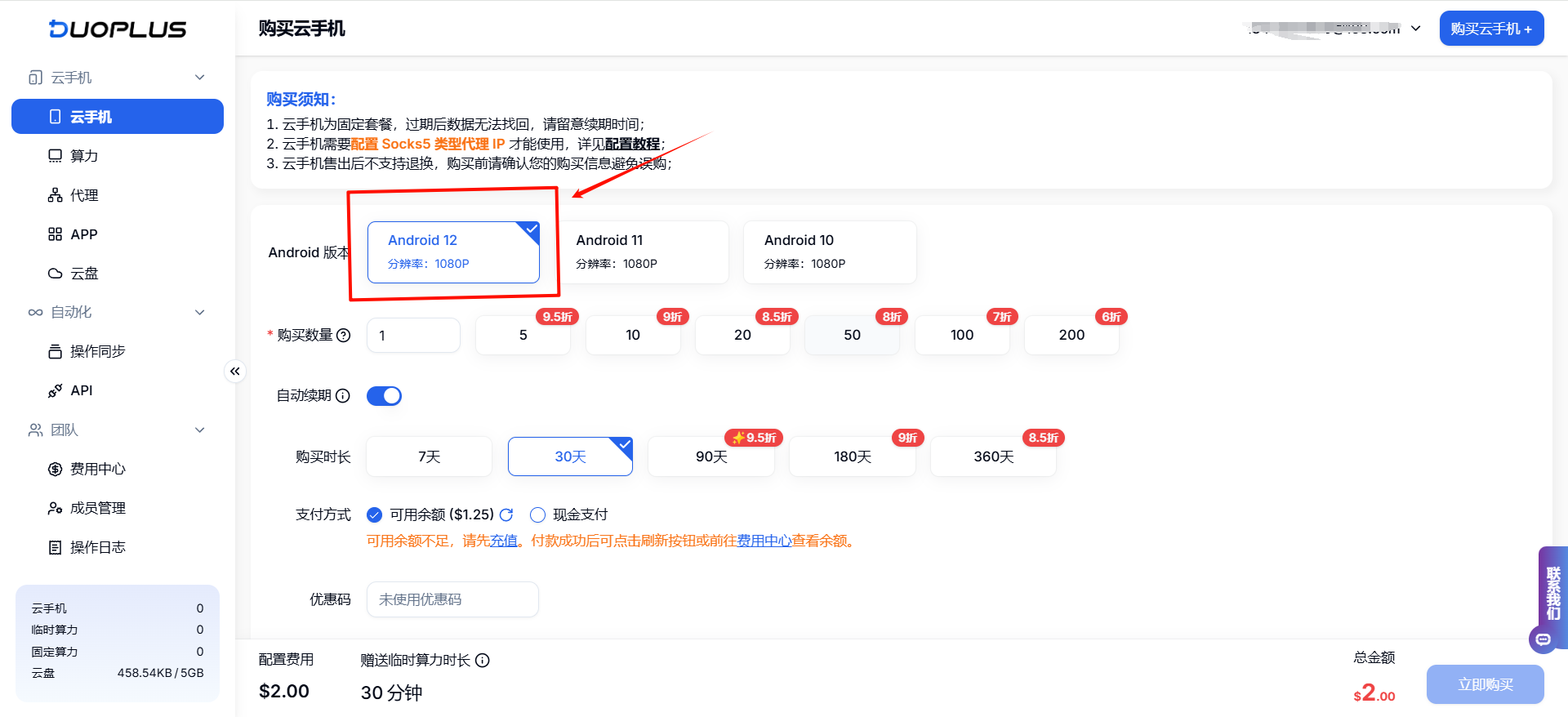Open 费用中心 in sidebar
The width and height of the screenshot is (1568, 717).
coord(118,469)
